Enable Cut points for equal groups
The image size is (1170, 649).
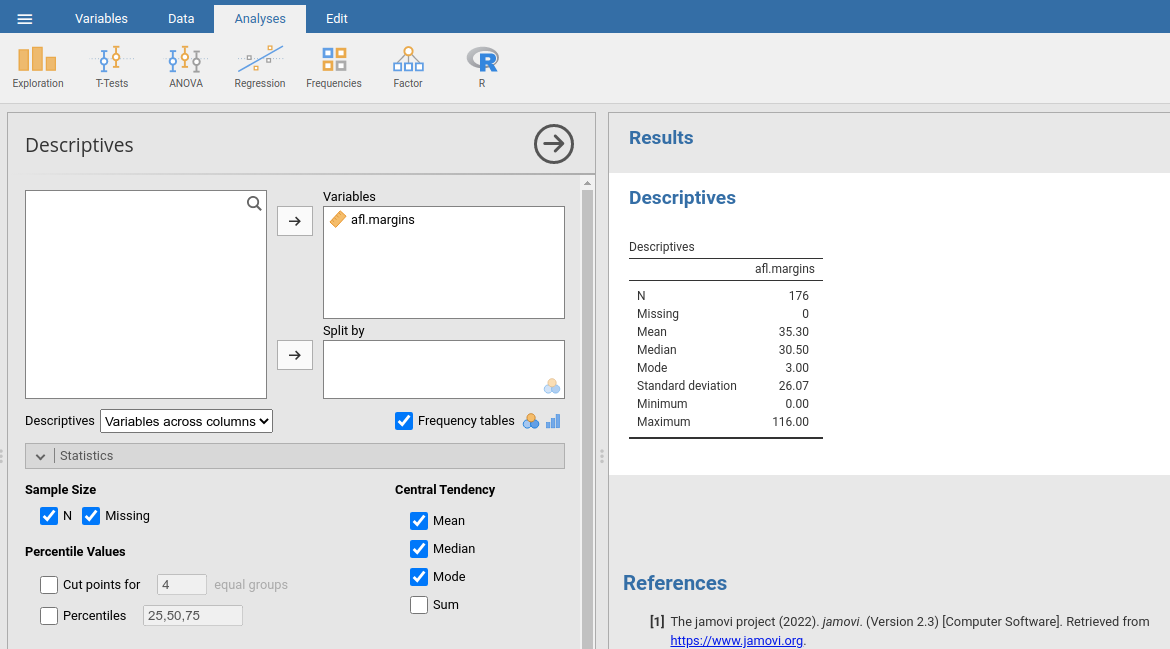49,585
